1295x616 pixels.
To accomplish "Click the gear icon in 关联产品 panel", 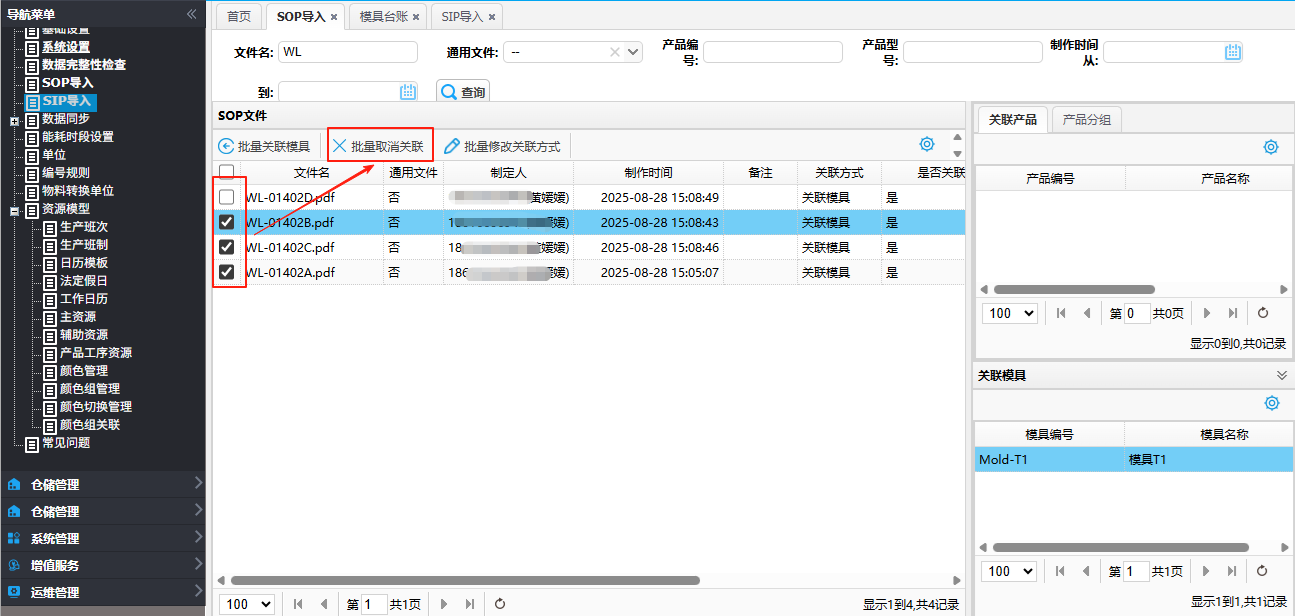I will click(1271, 147).
